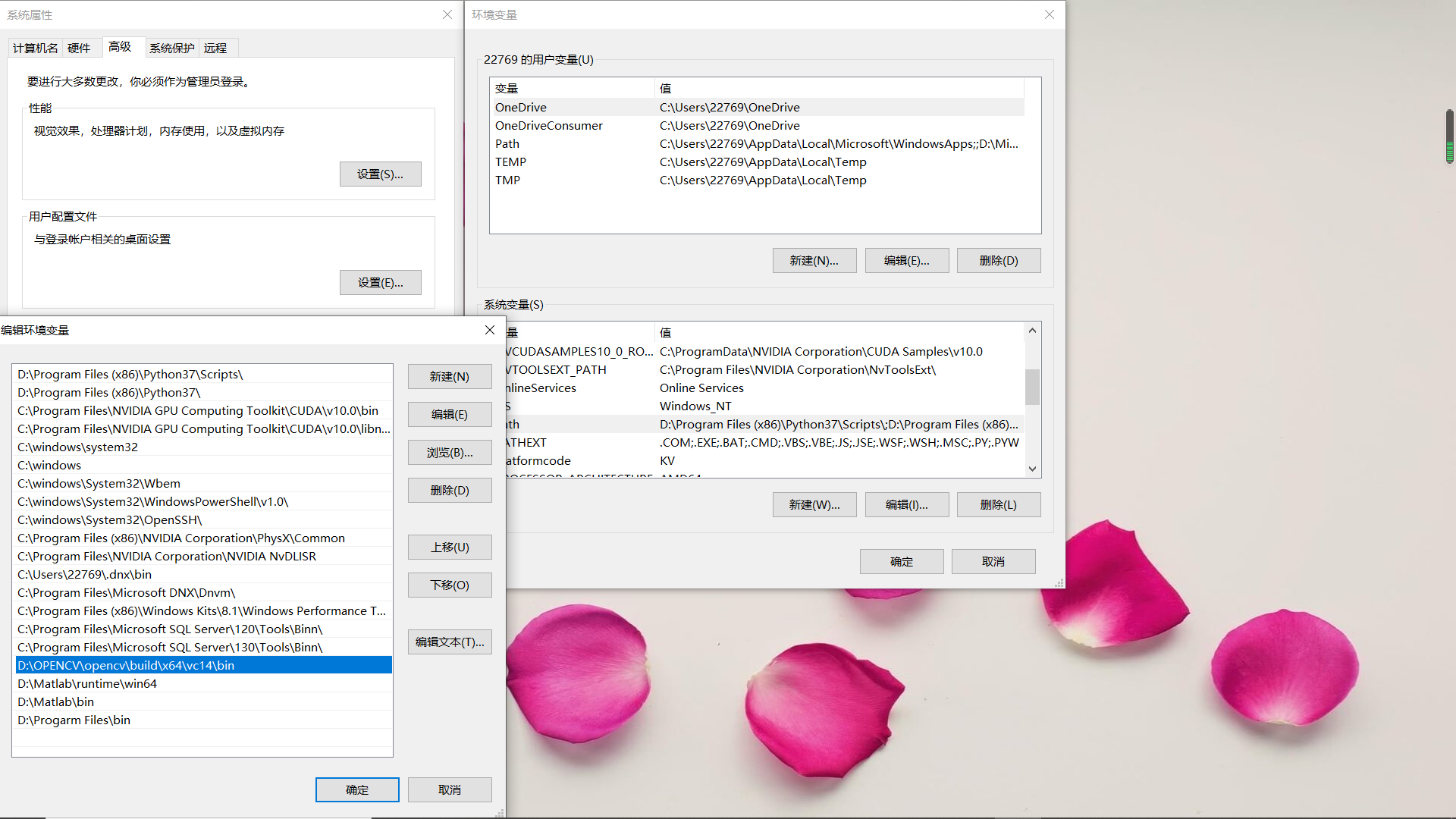This screenshot has width=1456, height=819.
Task: Close the 编辑环境变量 dialog
Action: coord(490,330)
